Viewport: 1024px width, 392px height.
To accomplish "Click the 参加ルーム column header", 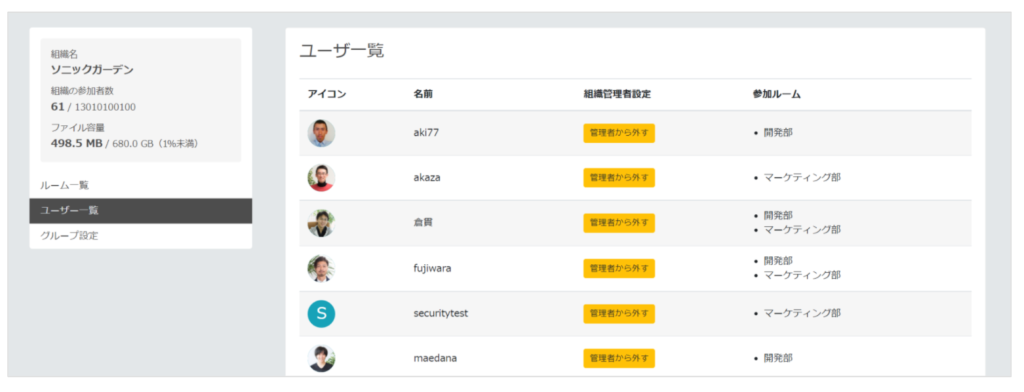I will pos(776,94).
